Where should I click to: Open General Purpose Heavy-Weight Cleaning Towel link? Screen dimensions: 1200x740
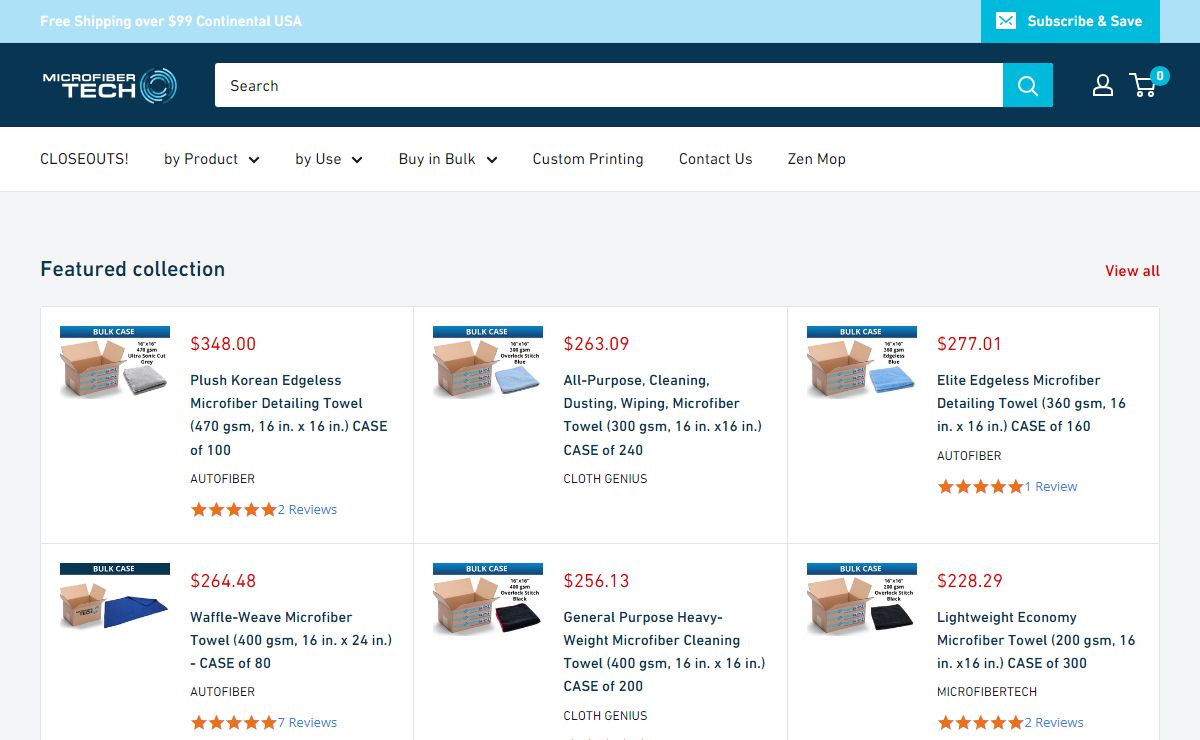664,652
